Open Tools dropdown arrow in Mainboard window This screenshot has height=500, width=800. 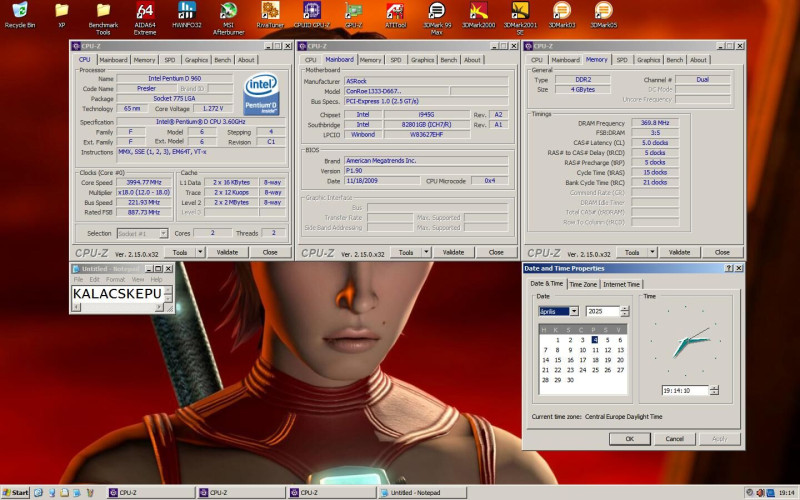pos(427,252)
